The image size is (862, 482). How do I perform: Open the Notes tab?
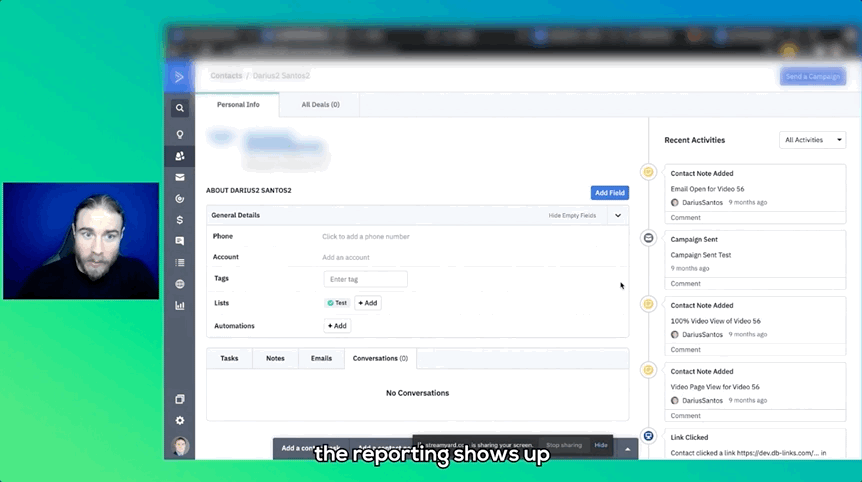(x=275, y=358)
